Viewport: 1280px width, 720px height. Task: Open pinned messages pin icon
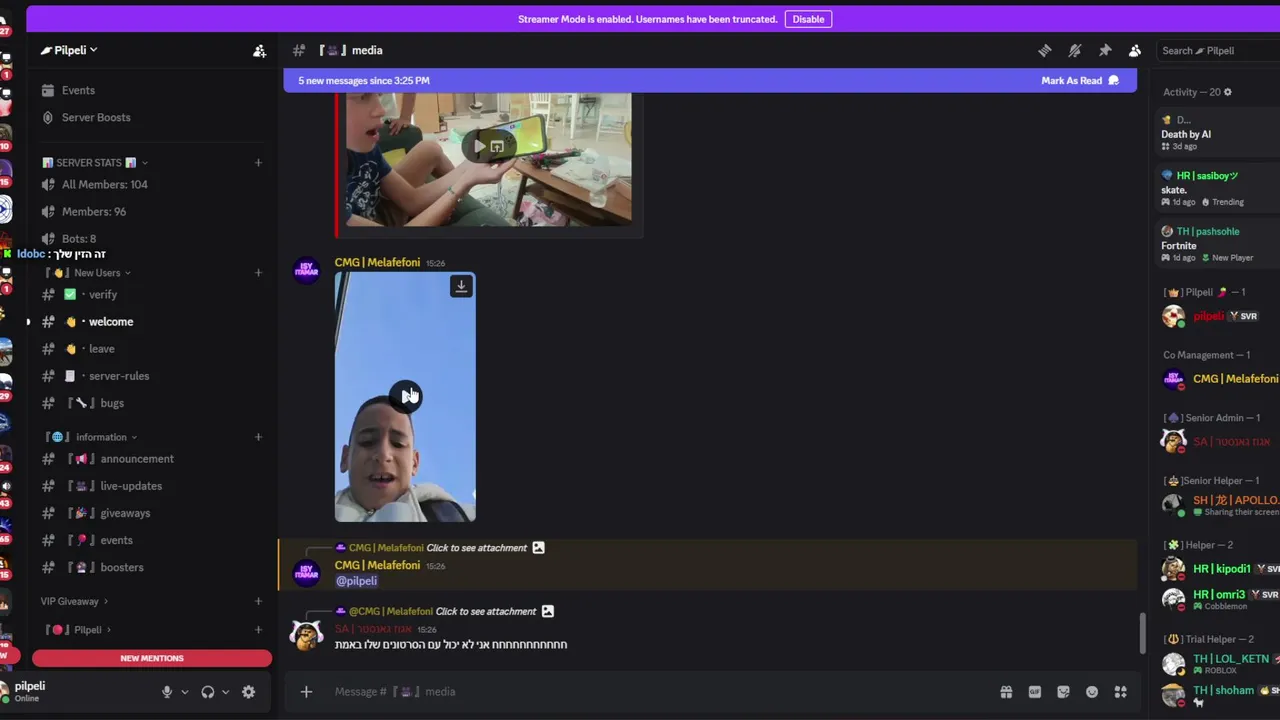1105,50
